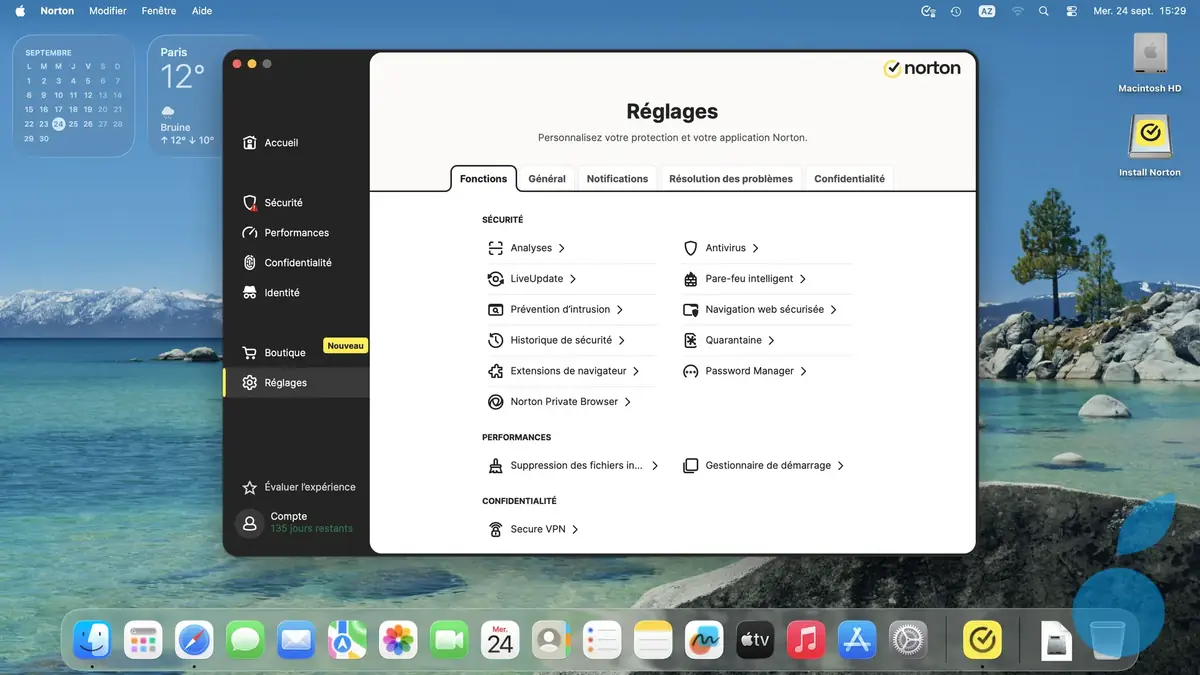The height and width of the screenshot is (675, 1200).
Task: Open the Boutique marked Nouveau
Action: [288, 352]
